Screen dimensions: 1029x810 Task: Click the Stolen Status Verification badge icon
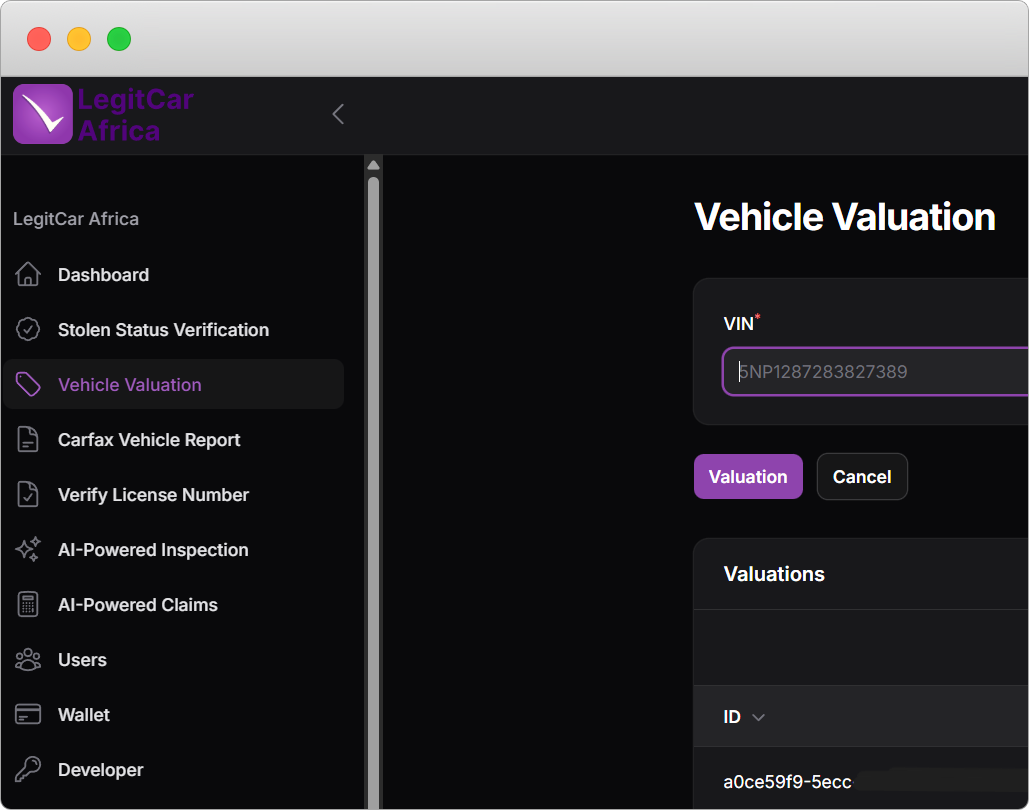[28, 330]
